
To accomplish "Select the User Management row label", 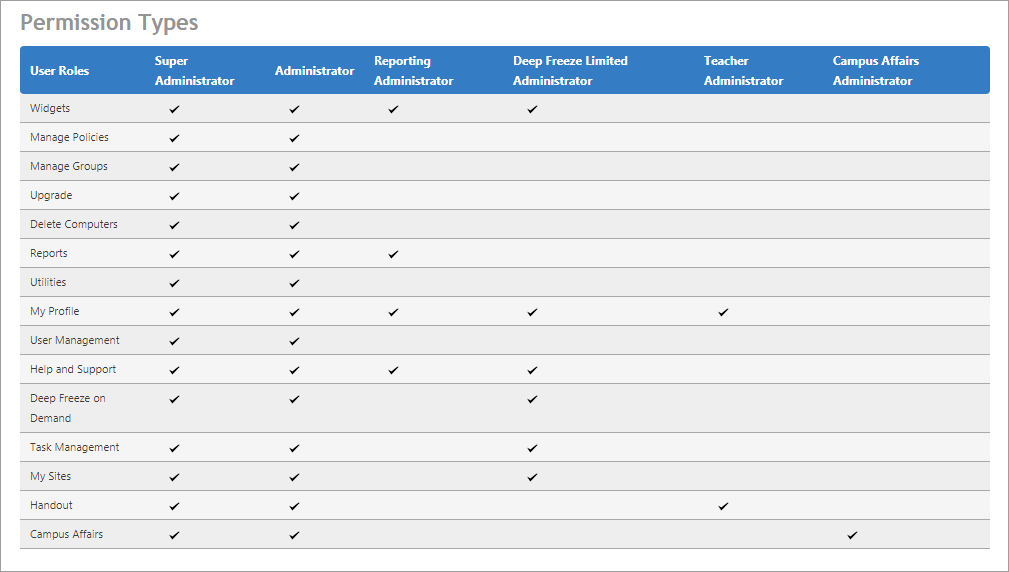I will click(x=75, y=341).
